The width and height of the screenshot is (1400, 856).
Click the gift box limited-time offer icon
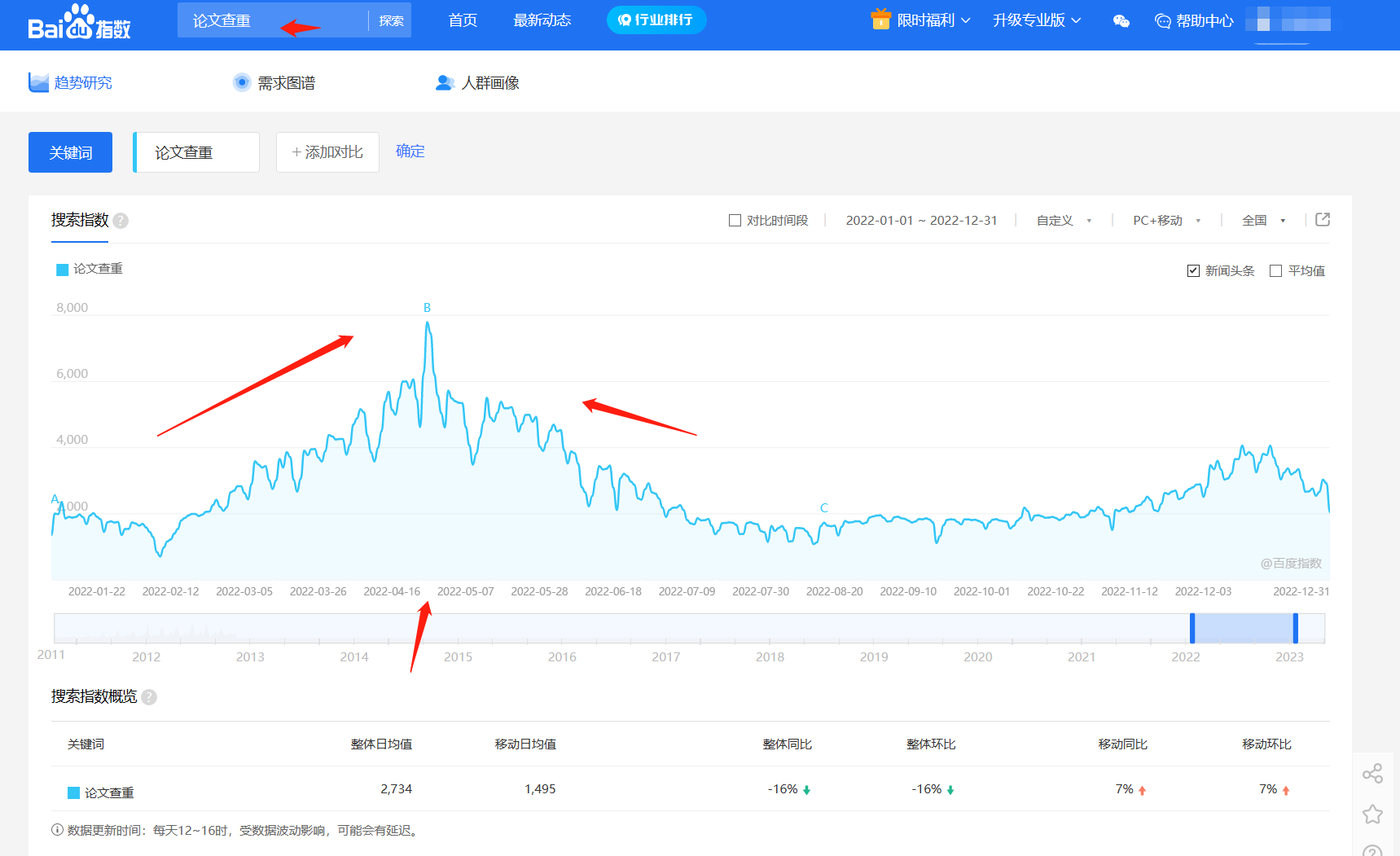coord(880,19)
